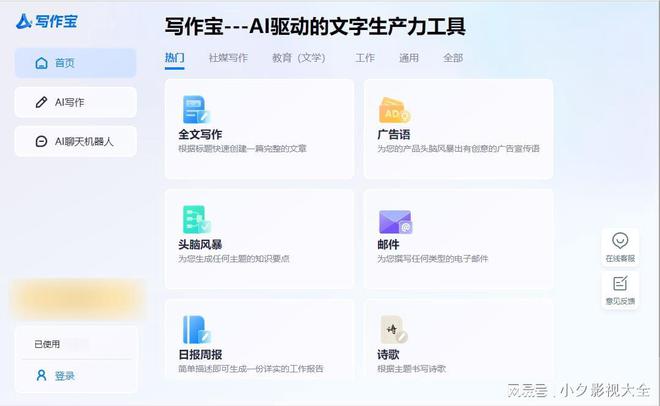Open the 全文写作 card title
The image size is (660, 406).
click(200, 134)
